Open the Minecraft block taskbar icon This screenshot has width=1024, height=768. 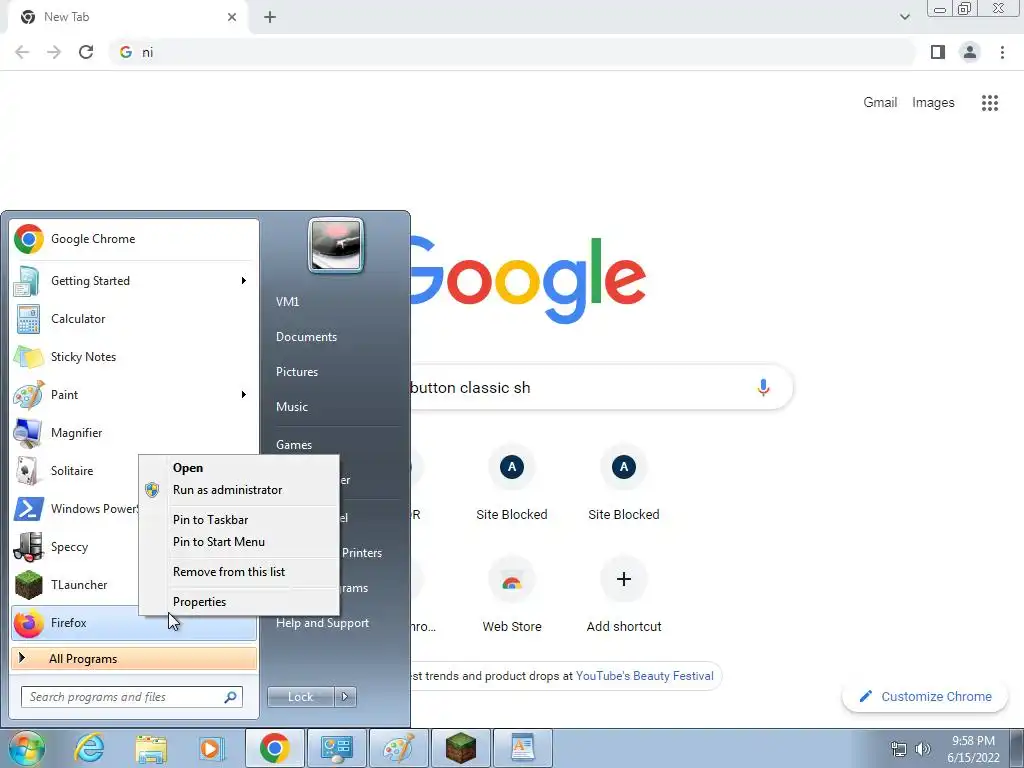[460, 748]
